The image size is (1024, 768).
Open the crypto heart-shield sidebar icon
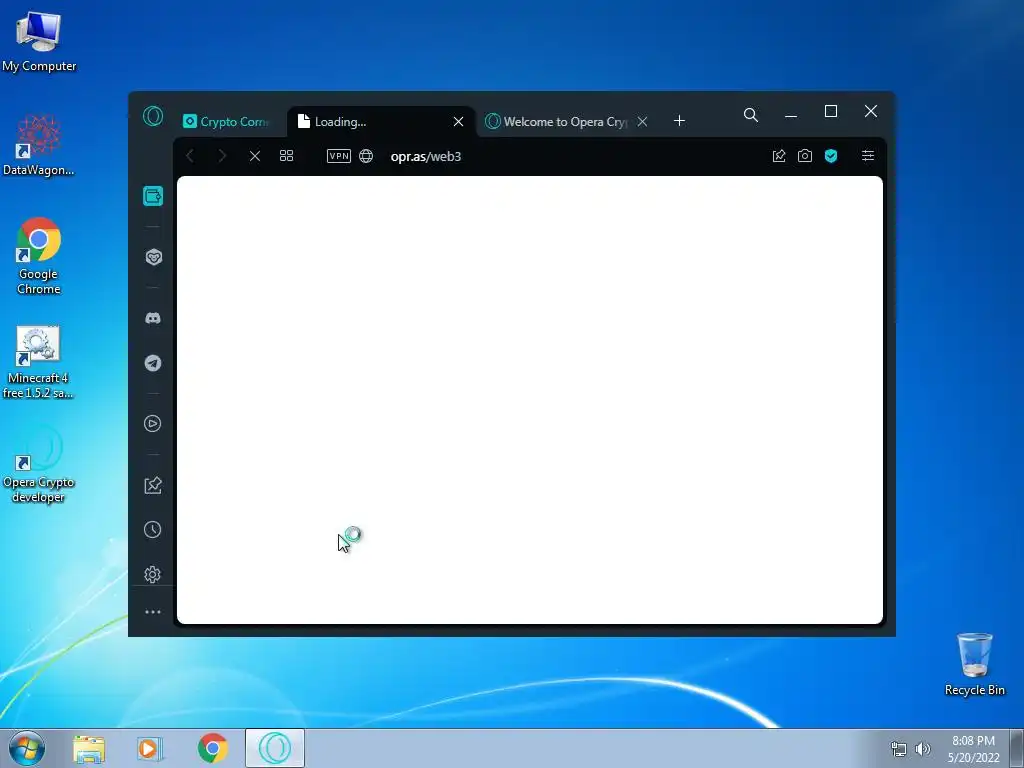click(153, 257)
